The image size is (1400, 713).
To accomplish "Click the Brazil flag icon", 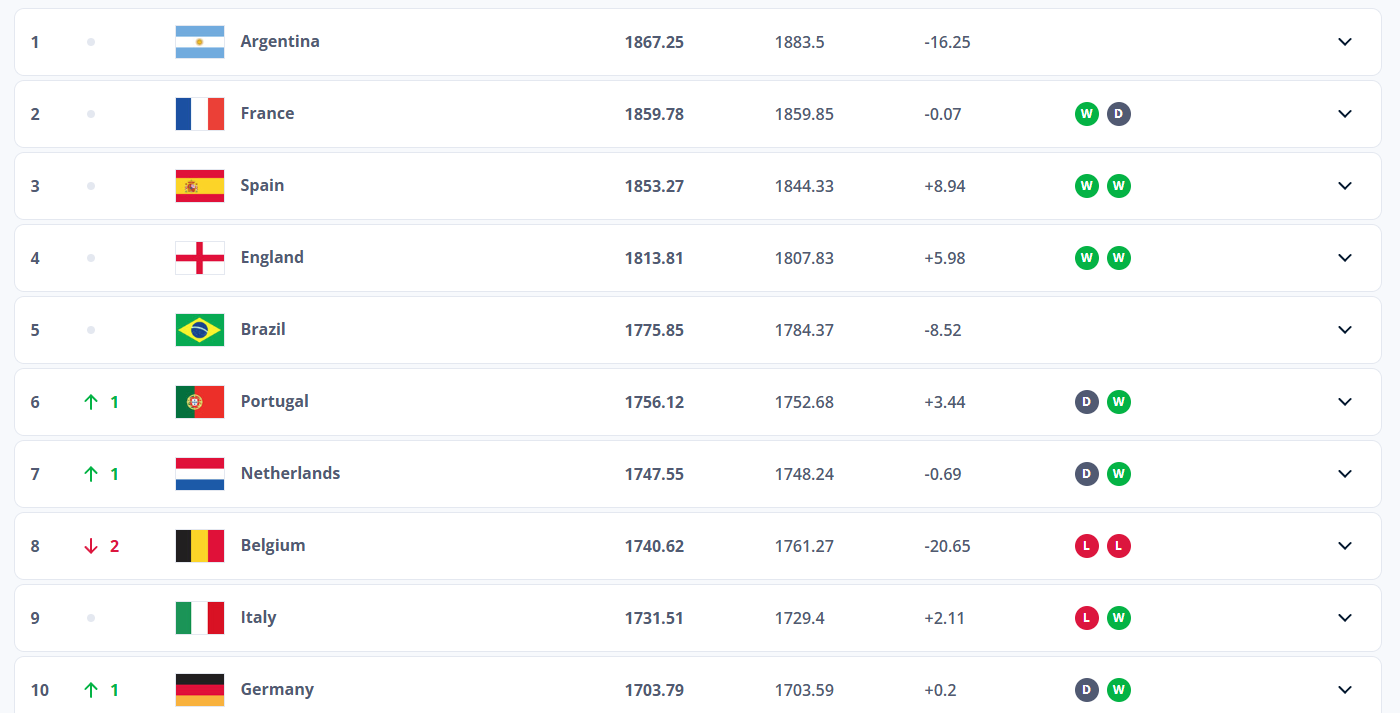I will (x=200, y=330).
